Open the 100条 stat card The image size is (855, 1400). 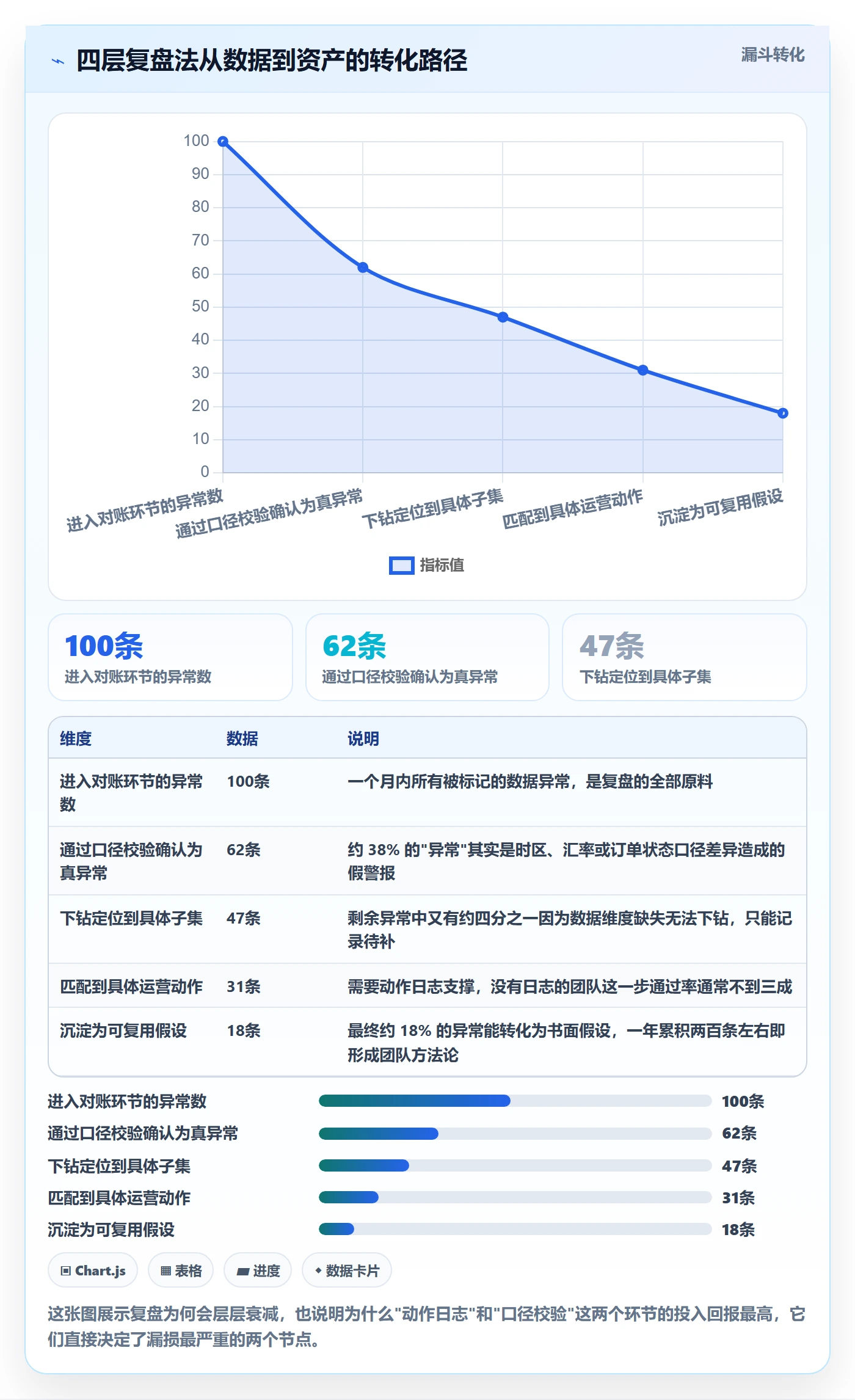[170, 657]
